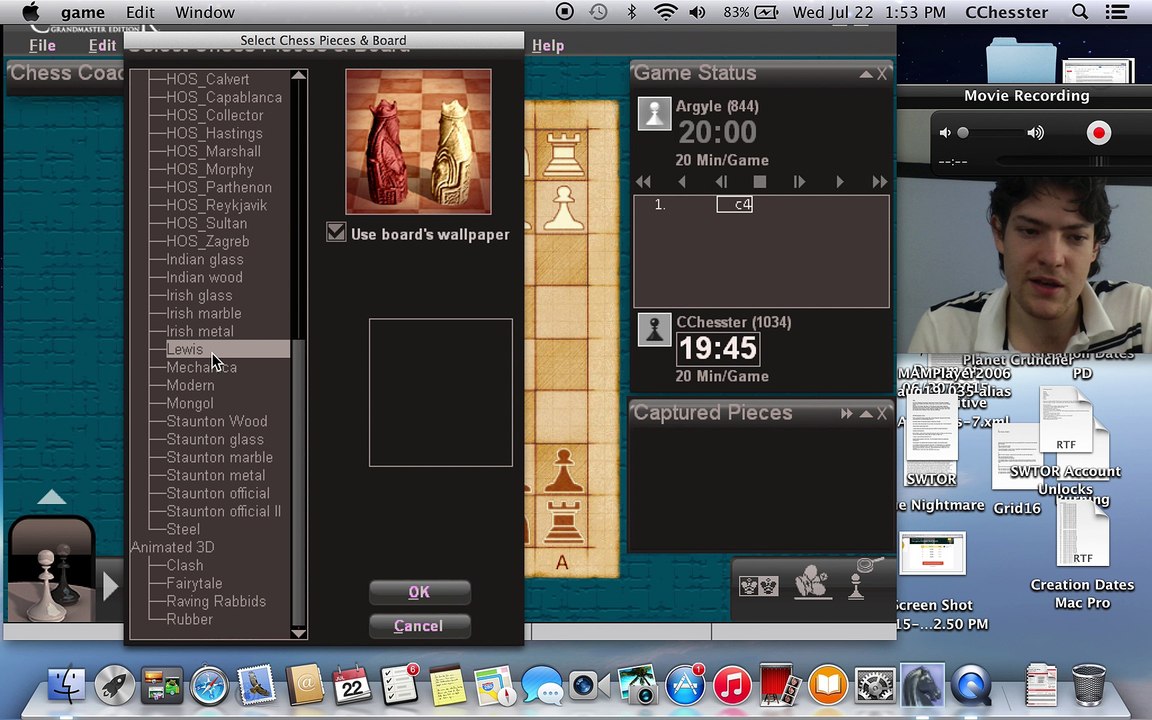Select Staunton glass pieces

pyautogui.click(x=215, y=439)
